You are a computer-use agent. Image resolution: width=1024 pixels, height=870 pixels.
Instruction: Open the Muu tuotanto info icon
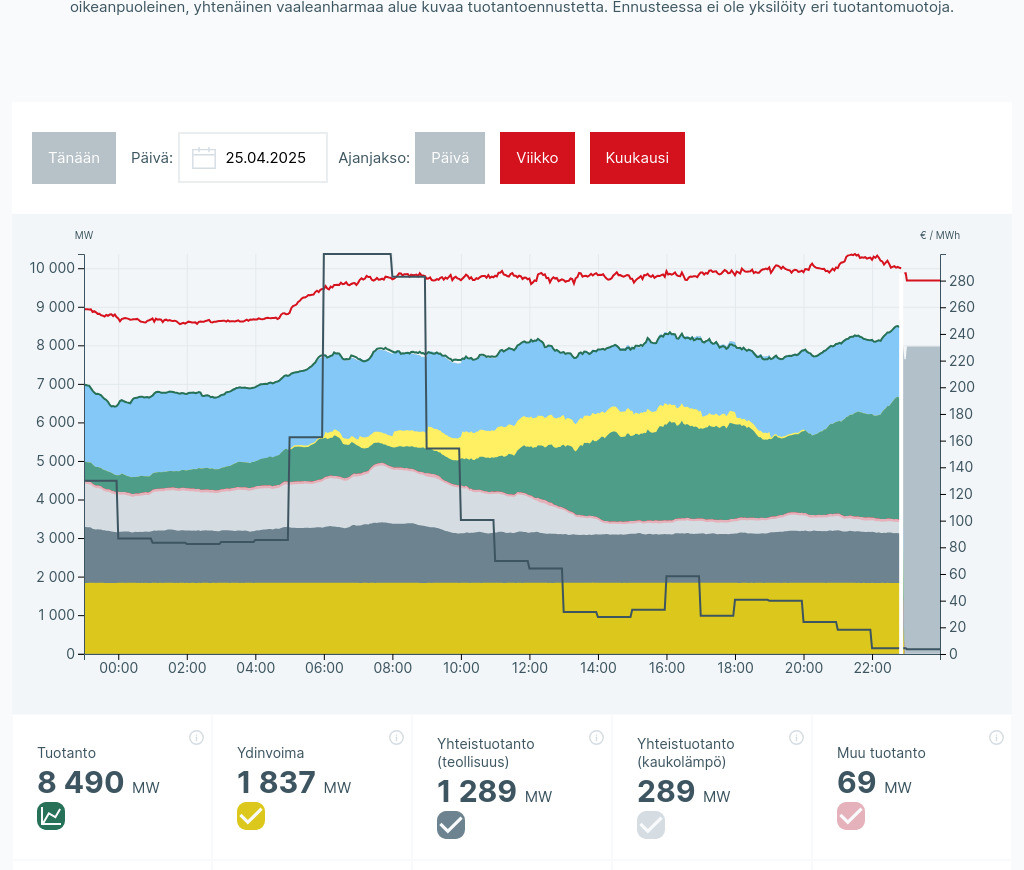pos(996,738)
